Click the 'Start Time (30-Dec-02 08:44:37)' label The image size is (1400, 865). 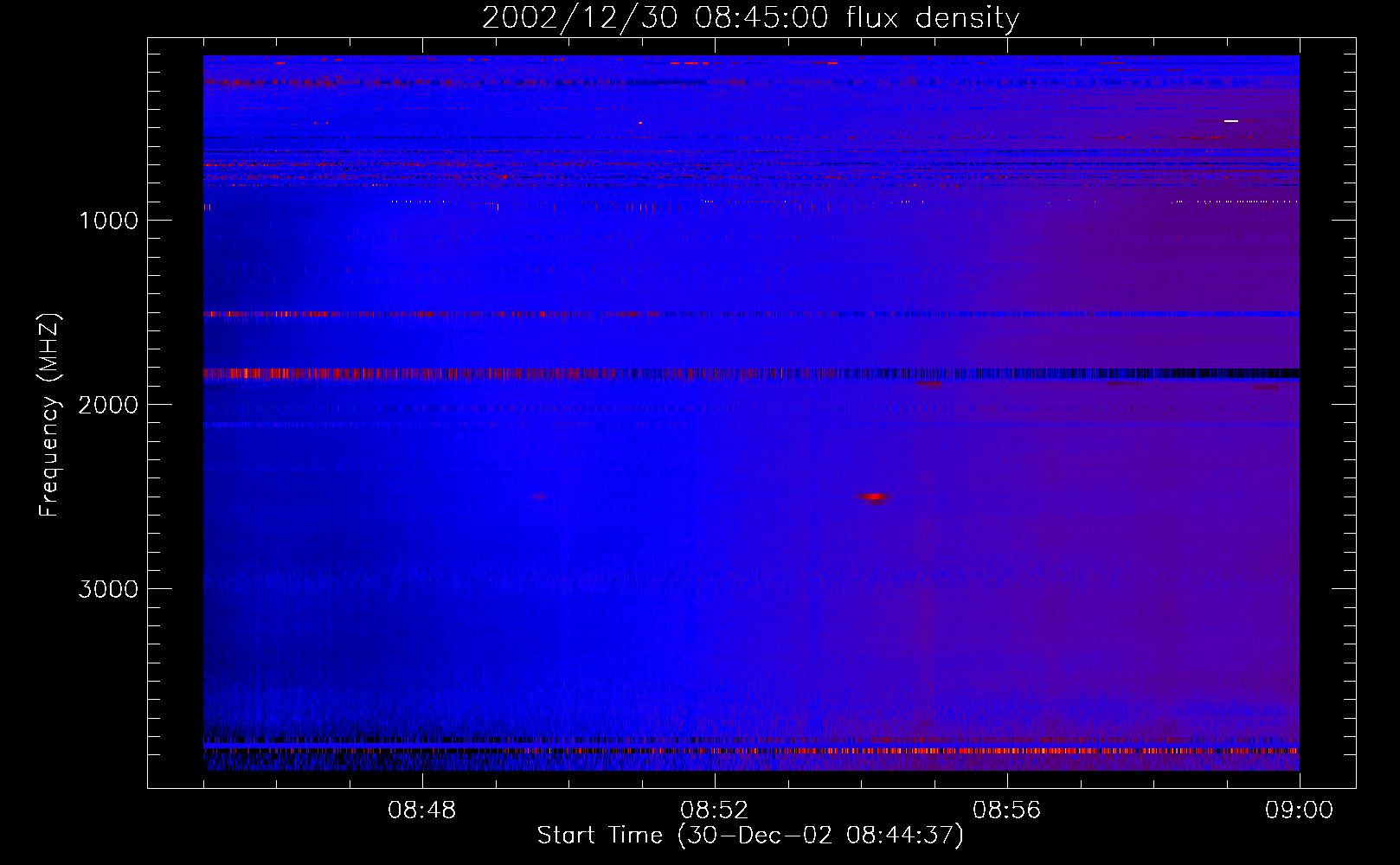click(750, 836)
